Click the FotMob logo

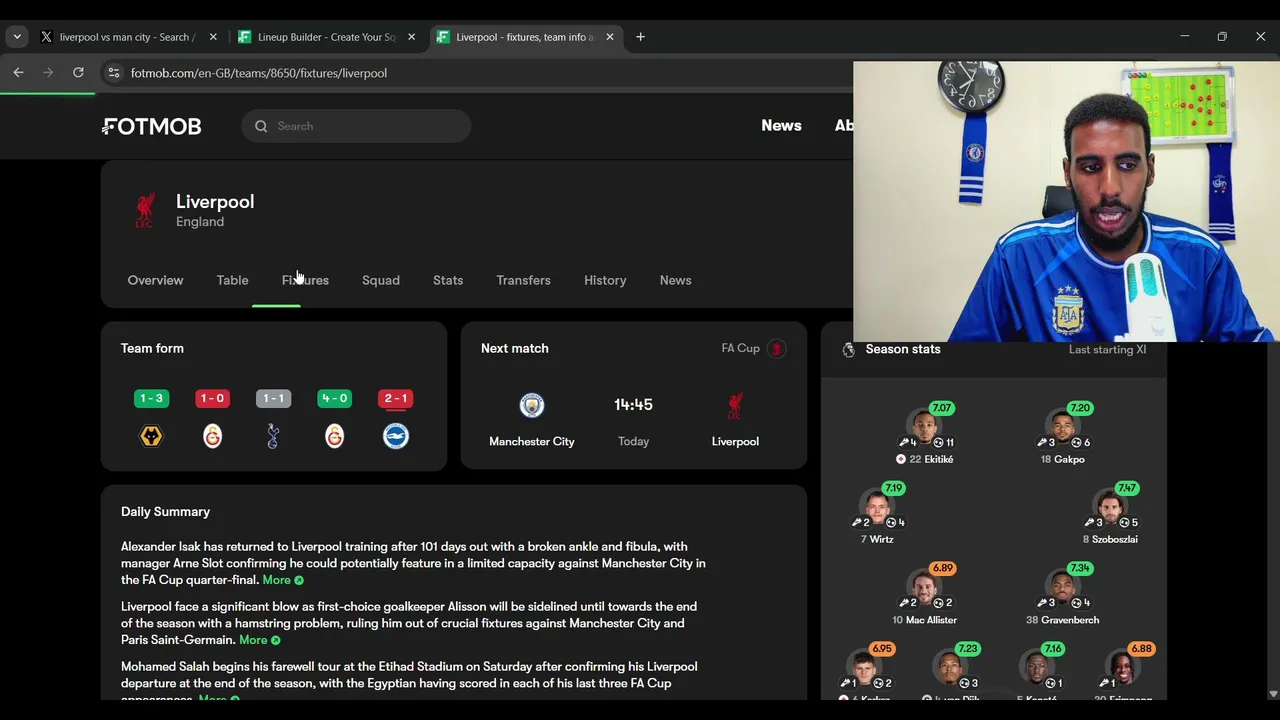(x=152, y=126)
